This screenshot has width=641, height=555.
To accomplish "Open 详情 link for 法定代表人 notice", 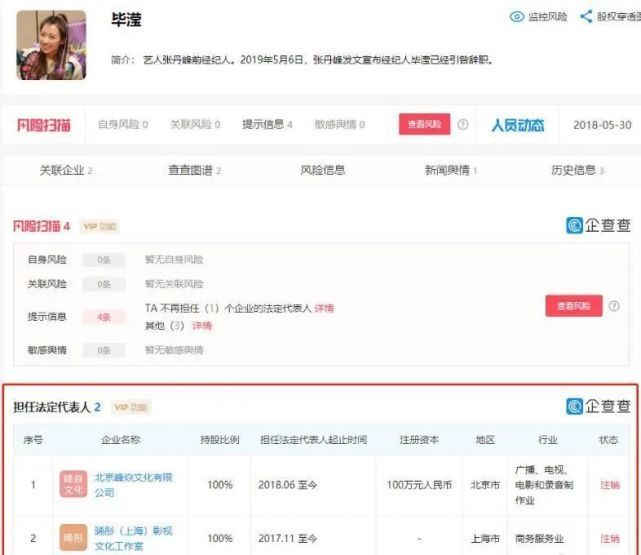I will click(324, 308).
